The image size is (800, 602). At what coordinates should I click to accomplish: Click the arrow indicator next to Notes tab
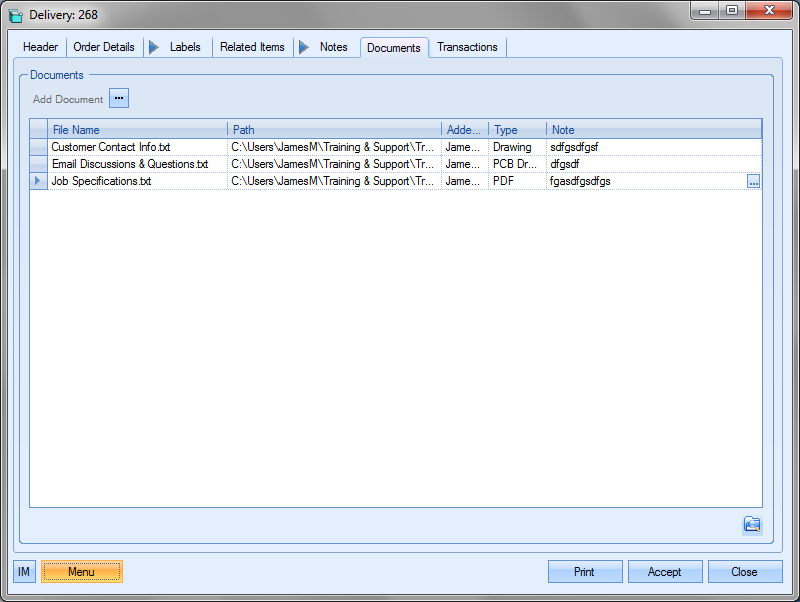click(x=304, y=47)
